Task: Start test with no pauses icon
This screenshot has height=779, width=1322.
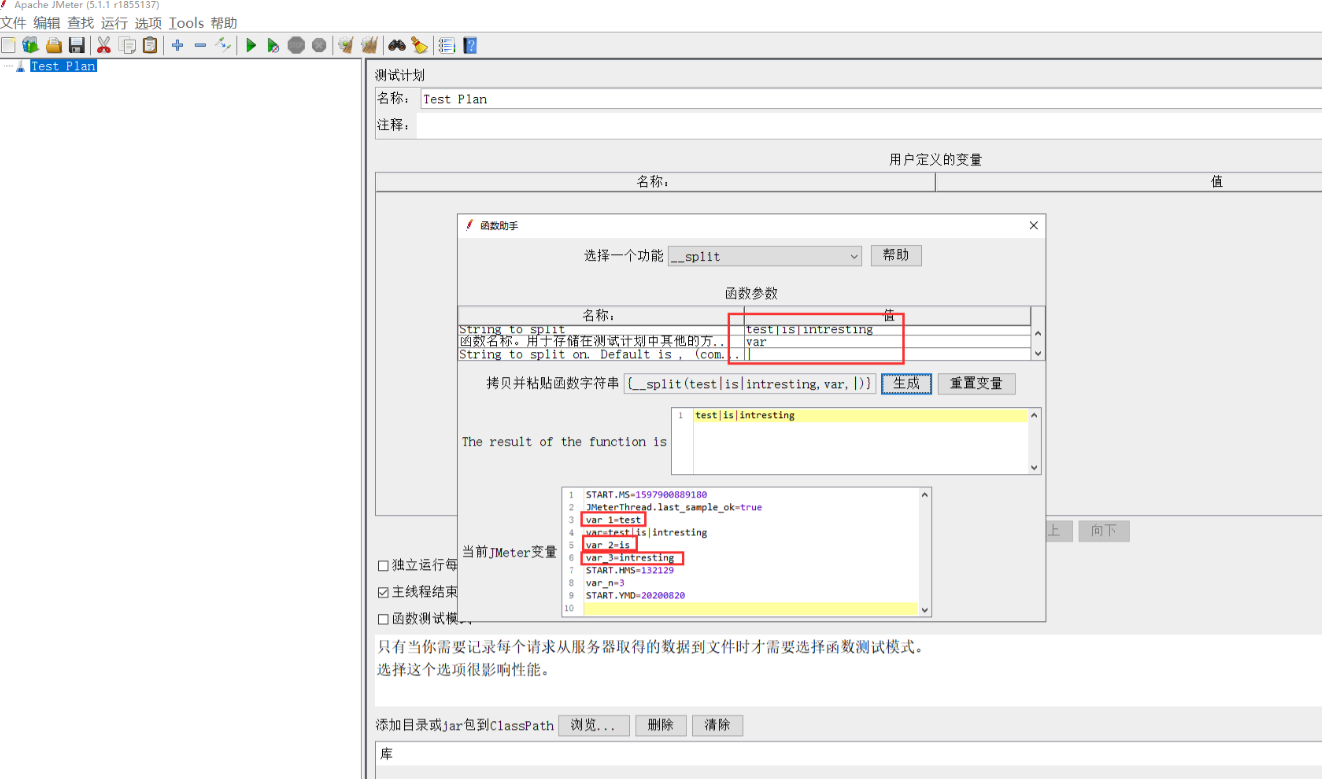Action: pyautogui.click(x=273, y=45)
